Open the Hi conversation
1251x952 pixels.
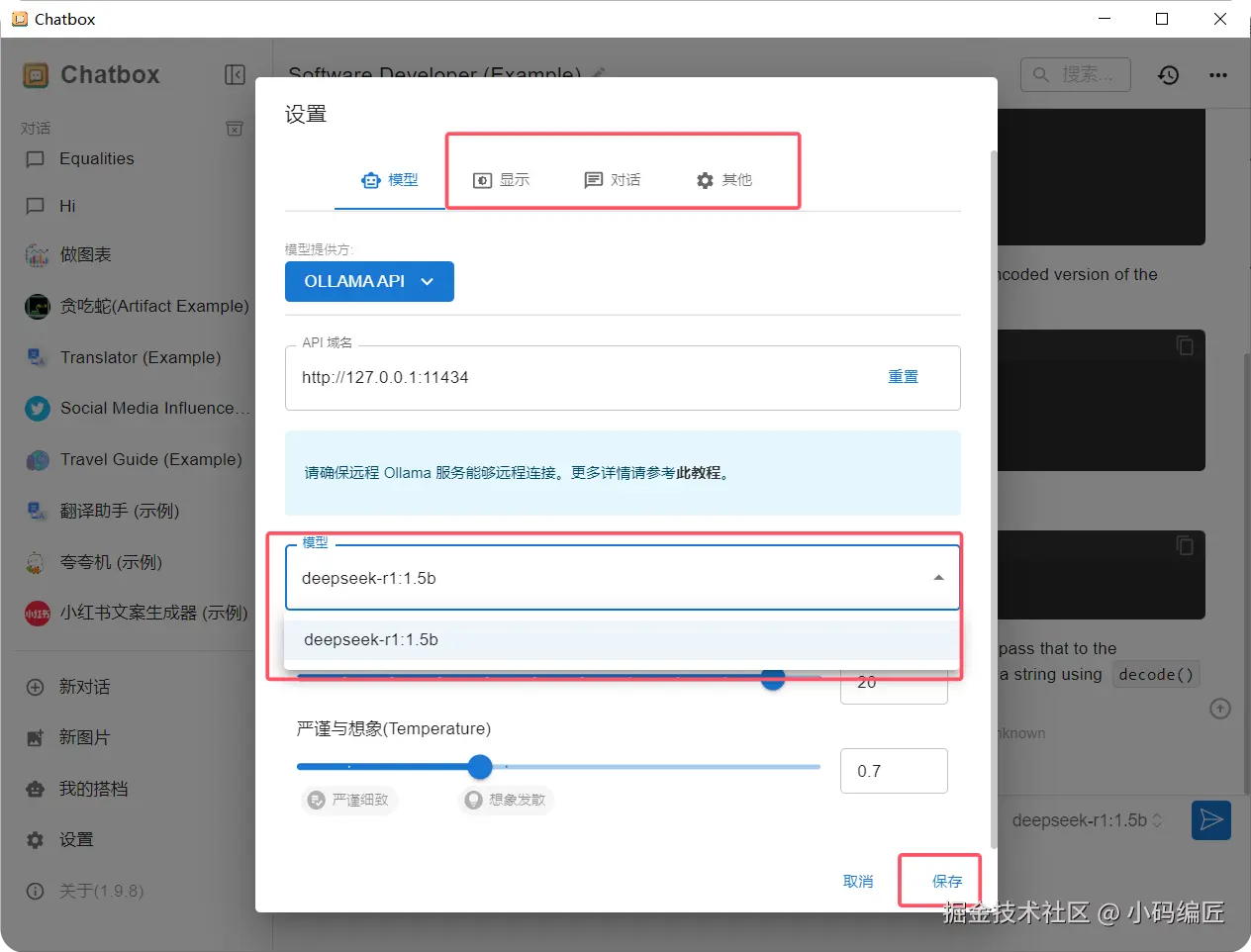pyautogui.click(x=136, y=206)
